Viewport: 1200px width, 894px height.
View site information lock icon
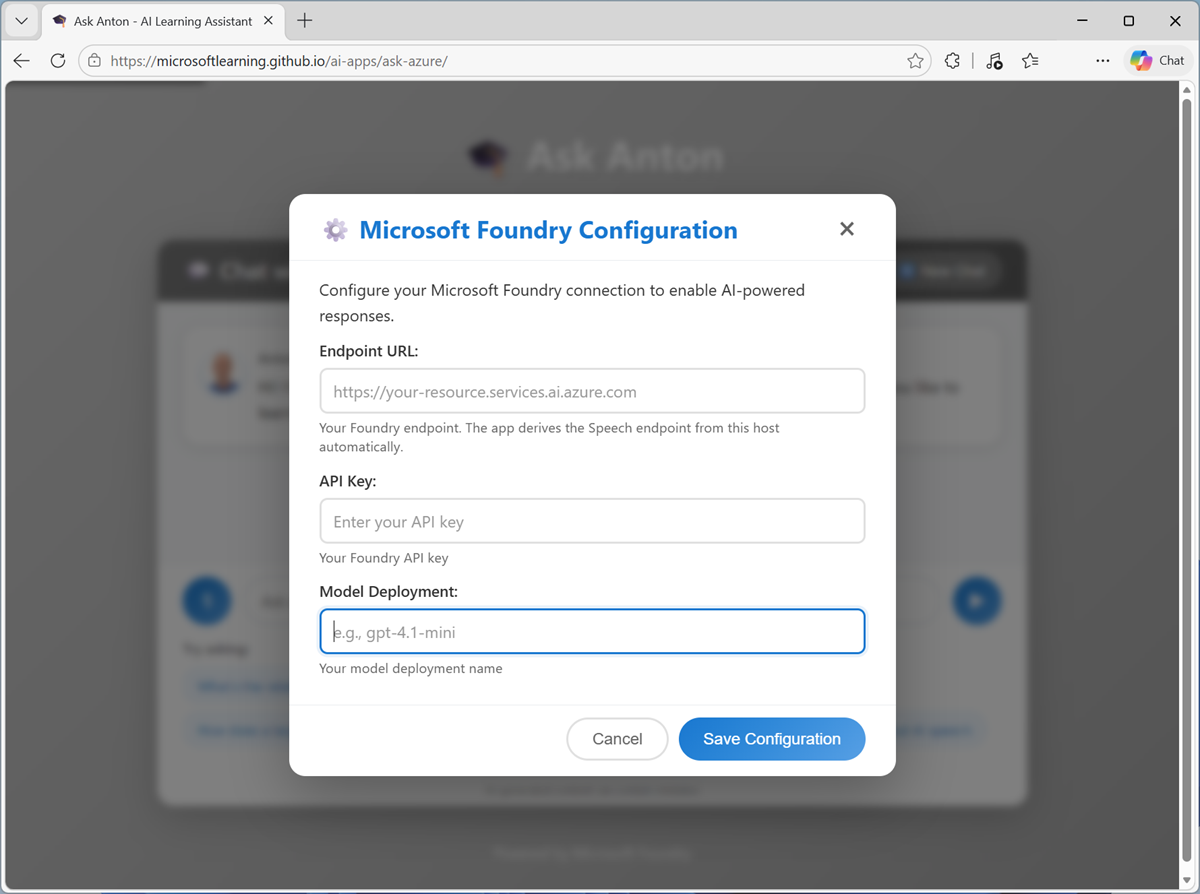[x=95, y=61]
